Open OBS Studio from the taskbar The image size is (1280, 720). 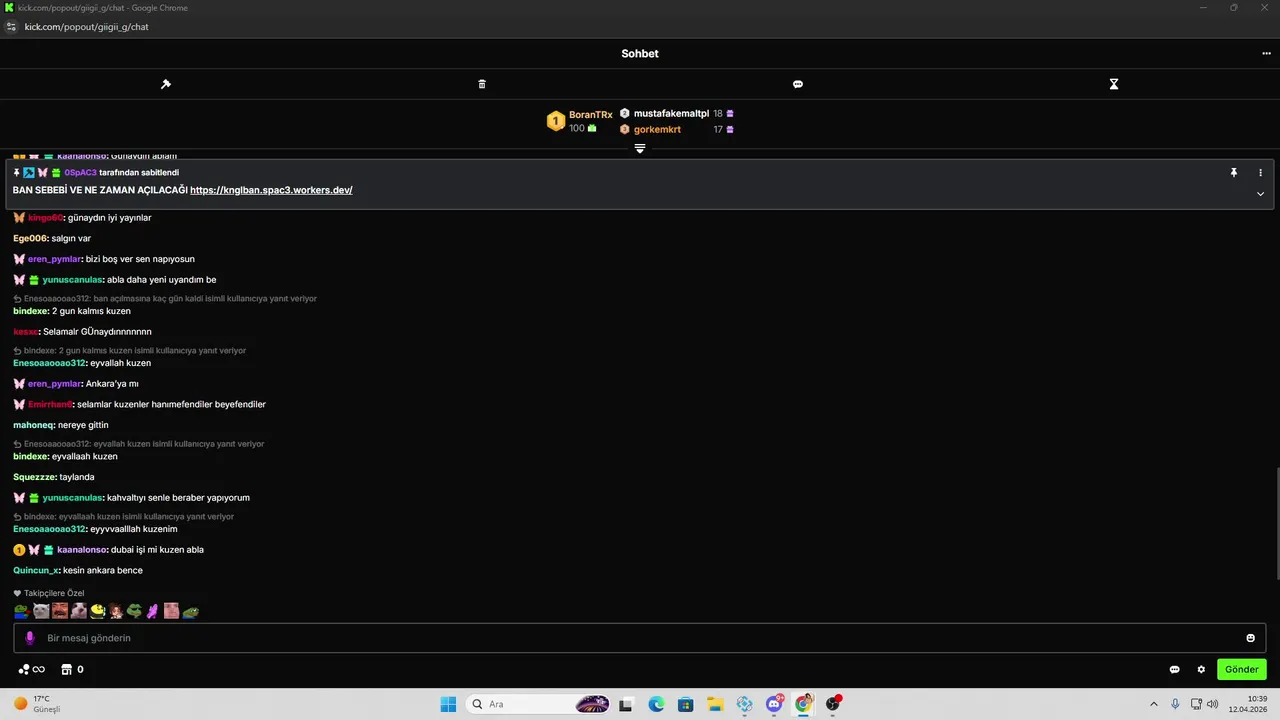[x=833, y=704]
